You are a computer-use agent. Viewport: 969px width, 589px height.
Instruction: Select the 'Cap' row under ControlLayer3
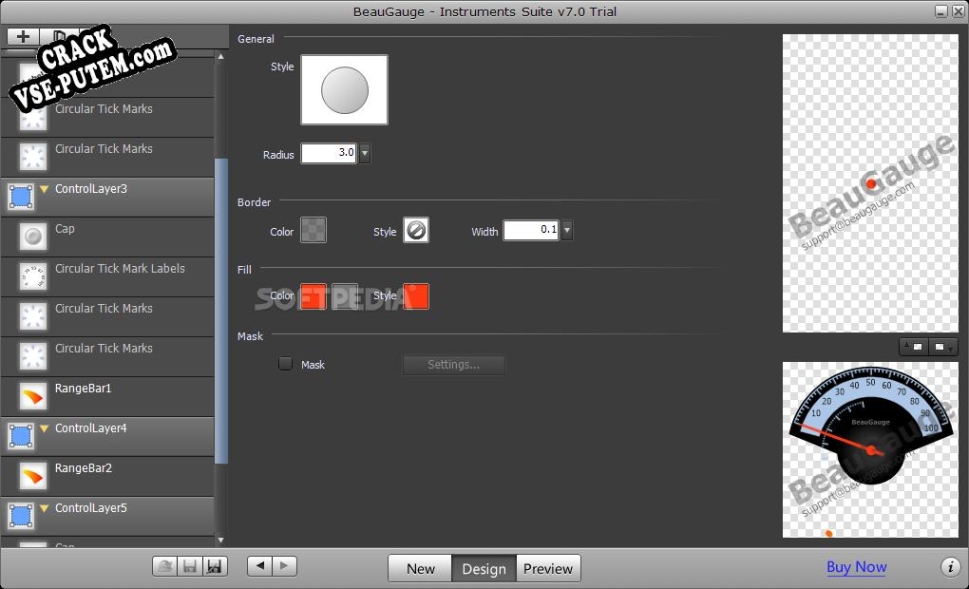point(108,236)
